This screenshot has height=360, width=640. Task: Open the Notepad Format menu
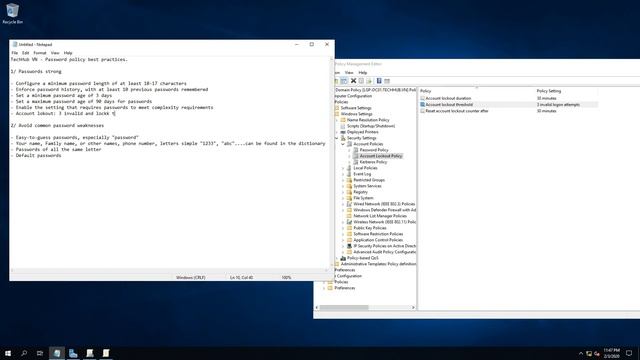[x=40, y=53]
